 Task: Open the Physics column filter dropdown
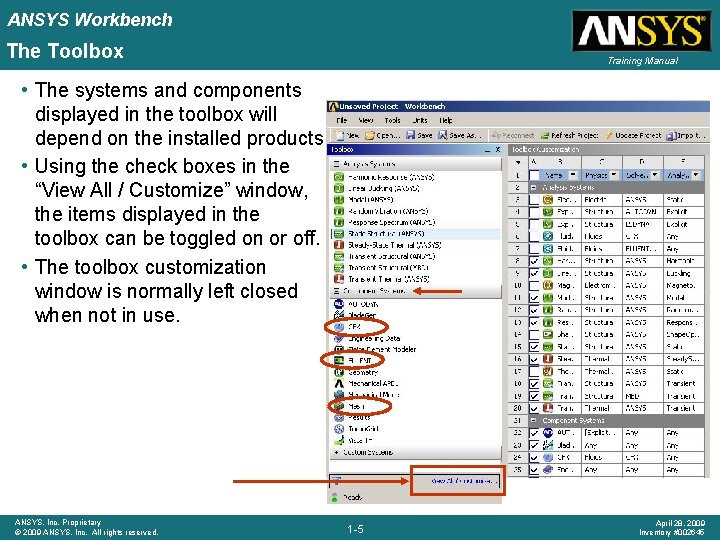(x=614, y=175)
